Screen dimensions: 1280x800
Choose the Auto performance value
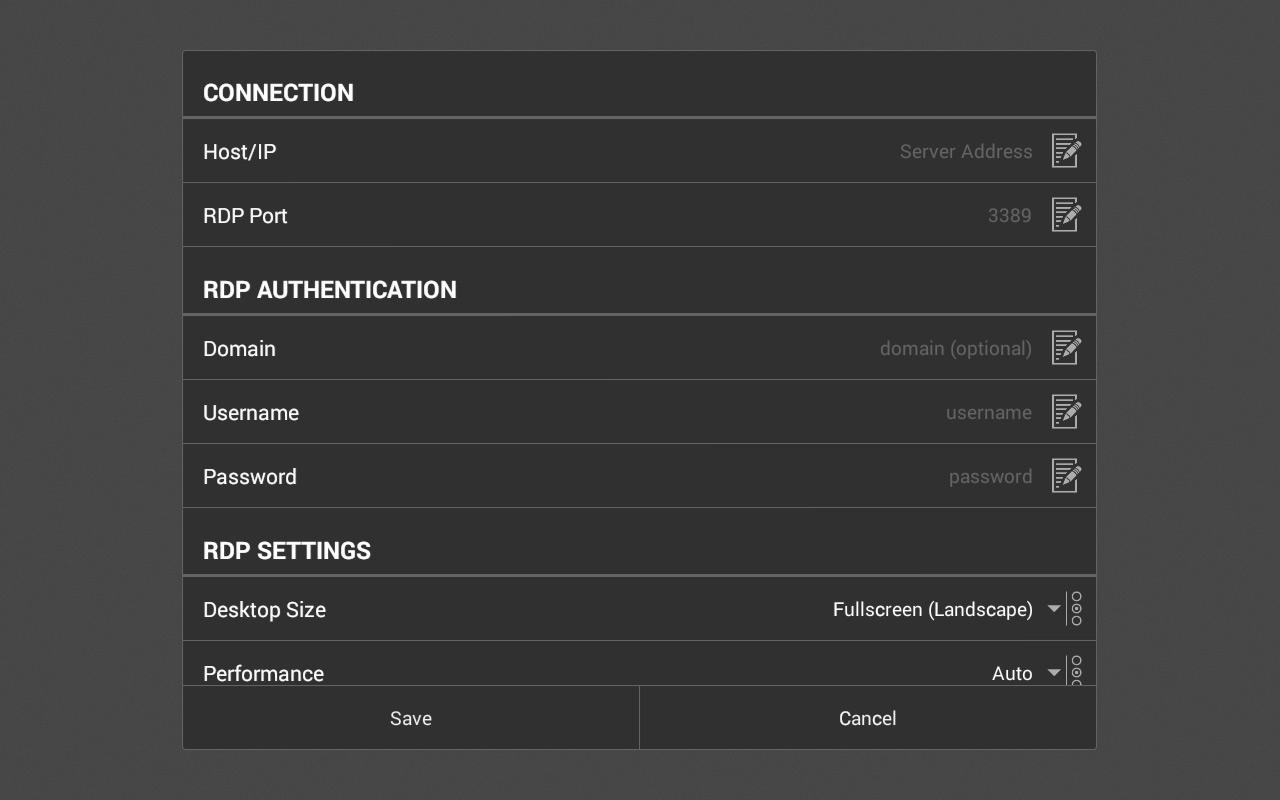[x=1012, y=673]
